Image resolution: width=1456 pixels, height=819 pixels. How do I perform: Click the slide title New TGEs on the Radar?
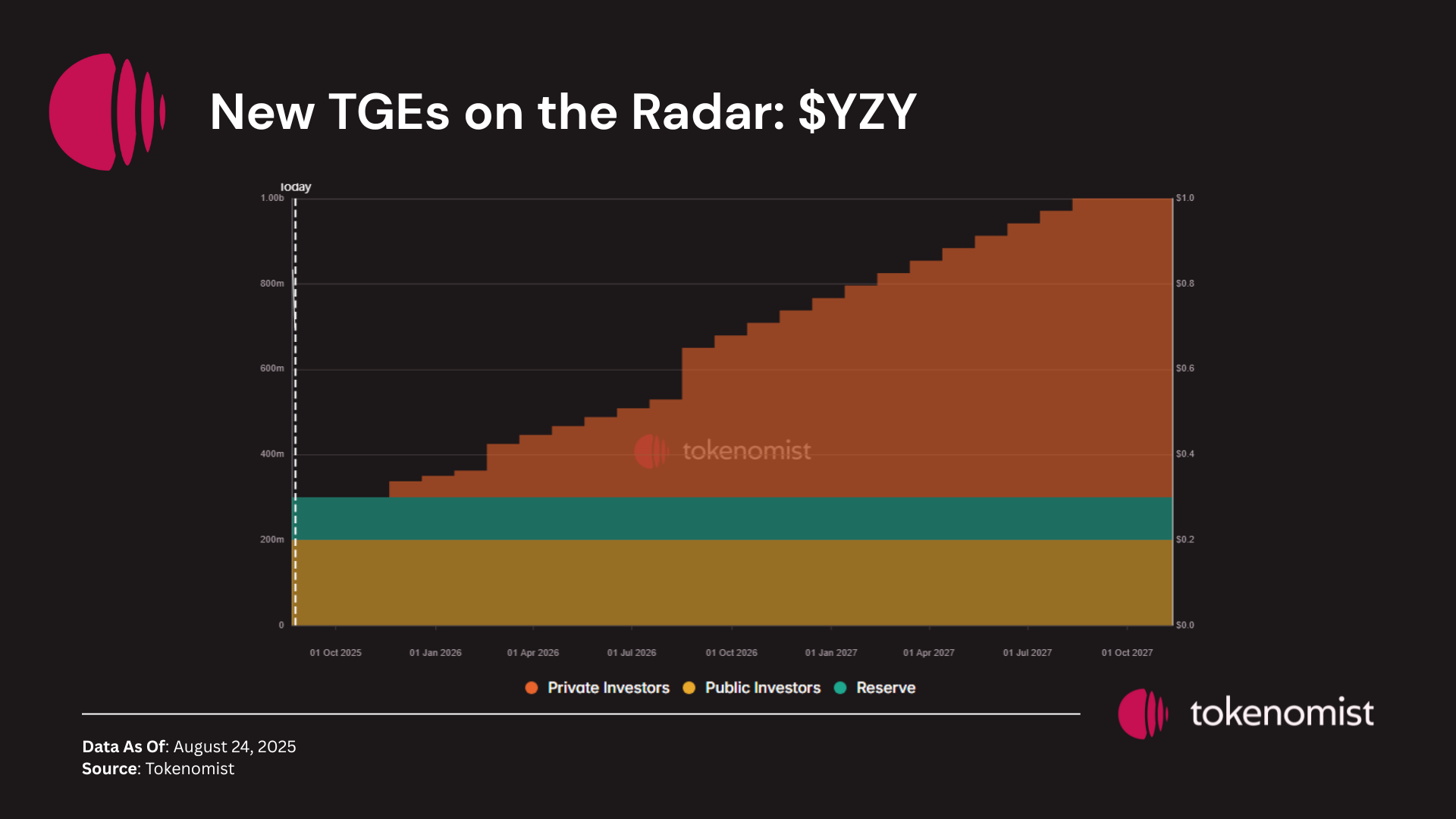click(x=563, y=112)
